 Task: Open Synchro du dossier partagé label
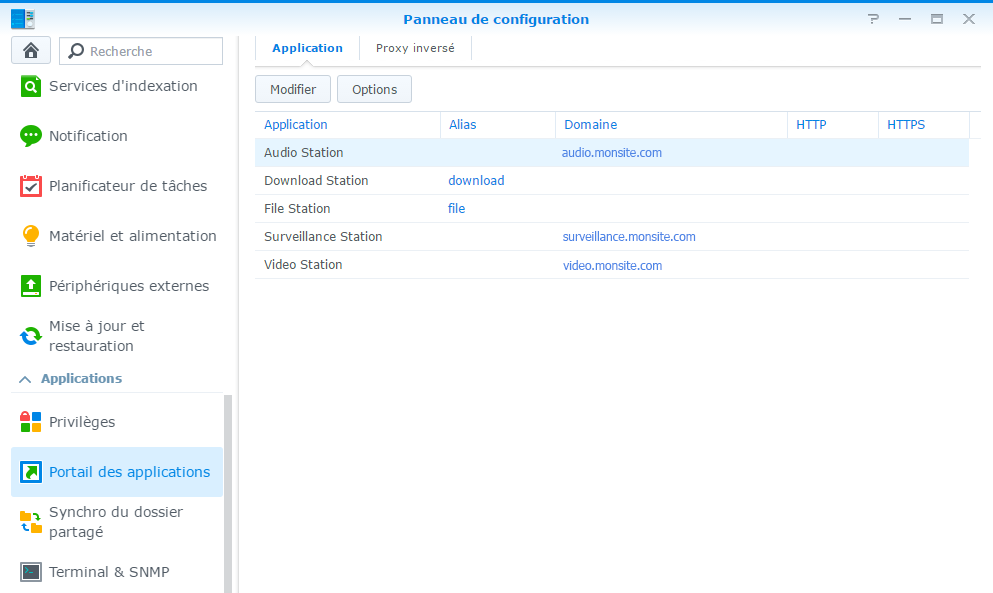pos(116,522)
